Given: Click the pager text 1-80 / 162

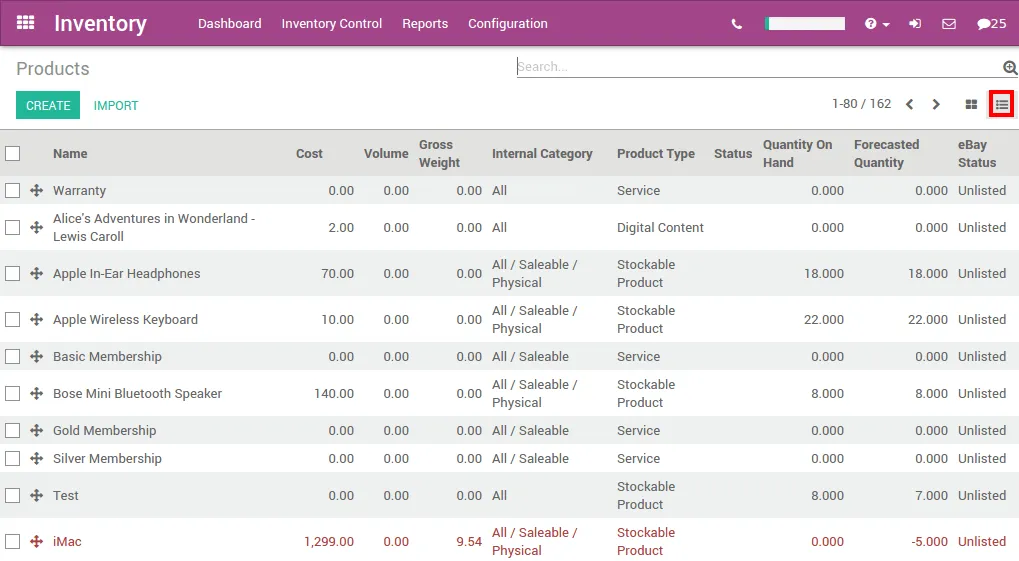Looking at the screenshot, I should [x=861, y=104].
